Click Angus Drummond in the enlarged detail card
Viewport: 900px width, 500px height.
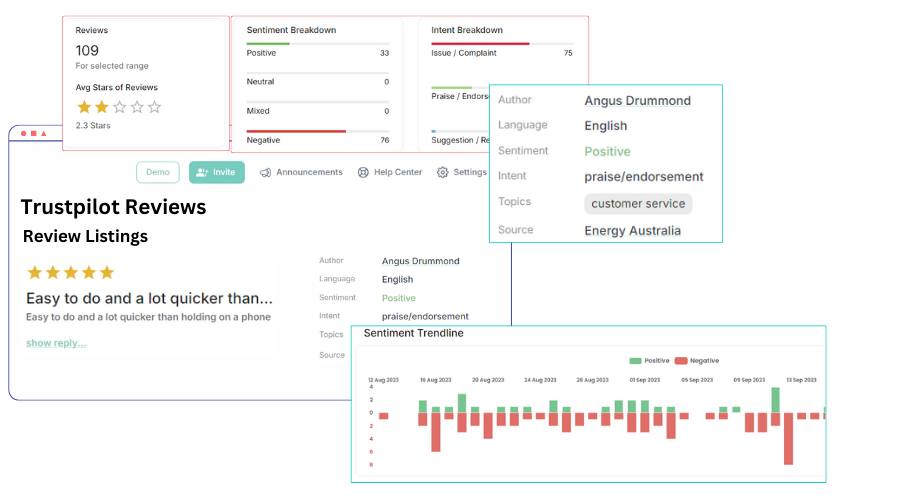pyautogui.click(x=638, y=101)
